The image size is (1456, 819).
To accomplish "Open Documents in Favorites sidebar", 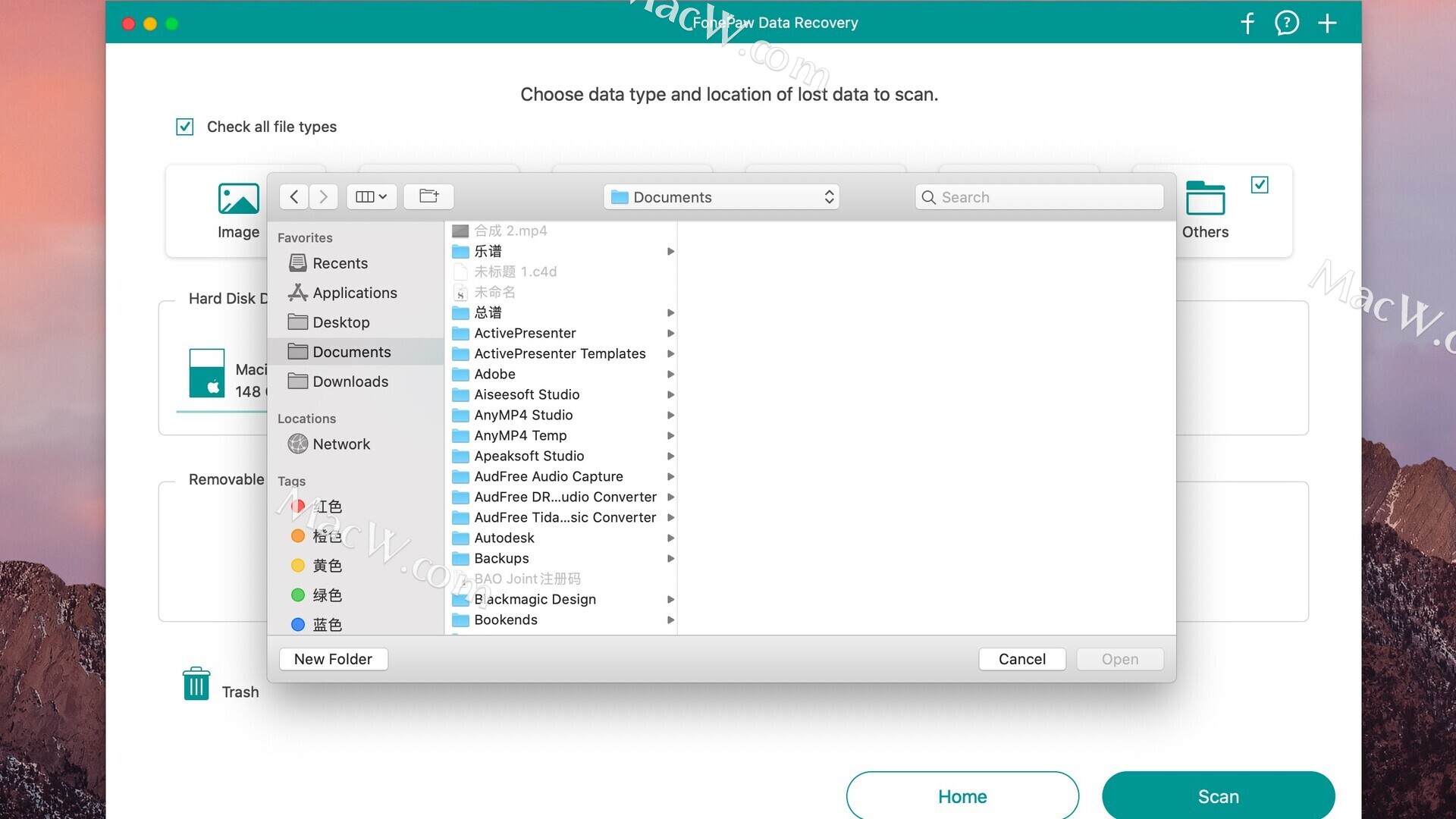I will coord(356,352).
